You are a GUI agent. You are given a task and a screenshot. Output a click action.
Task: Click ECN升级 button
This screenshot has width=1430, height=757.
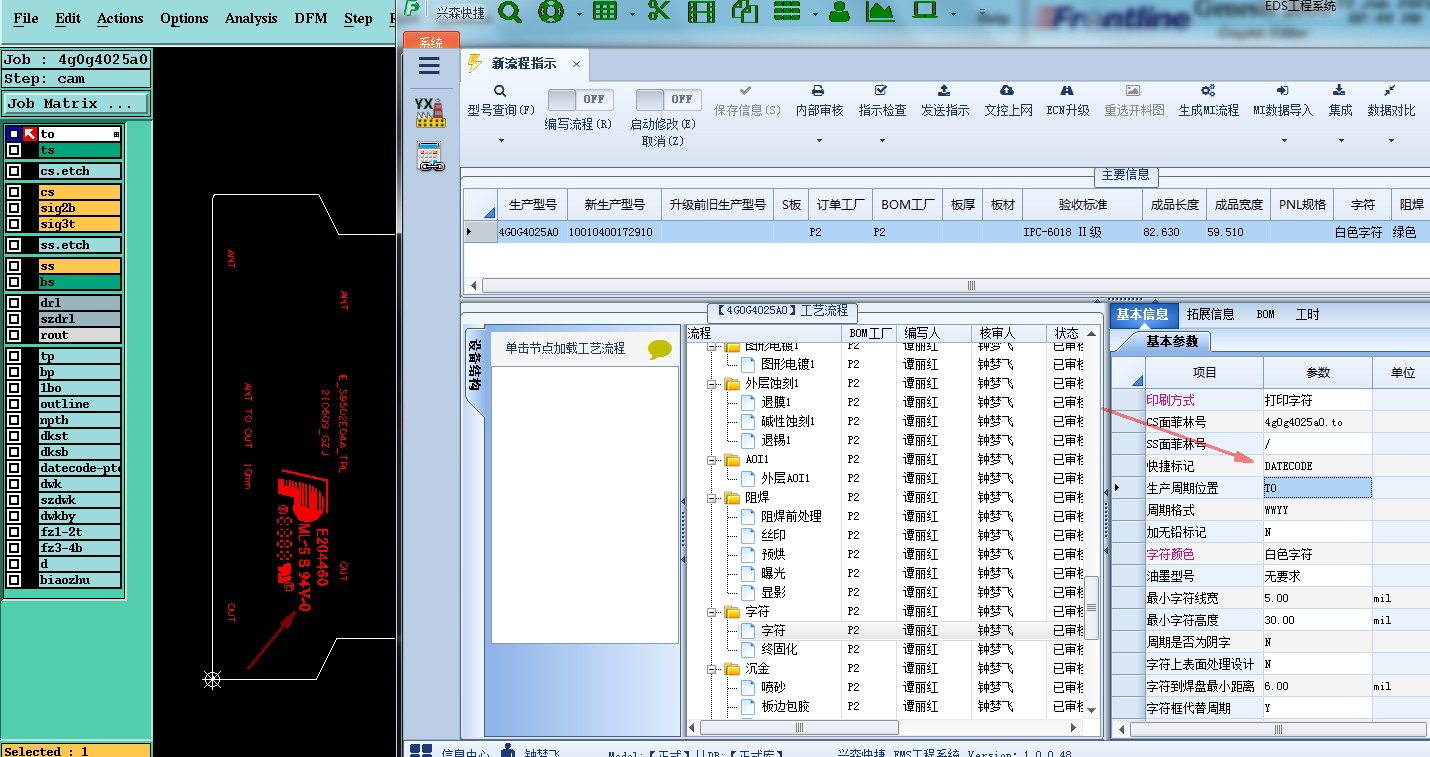pos(1068,101)
